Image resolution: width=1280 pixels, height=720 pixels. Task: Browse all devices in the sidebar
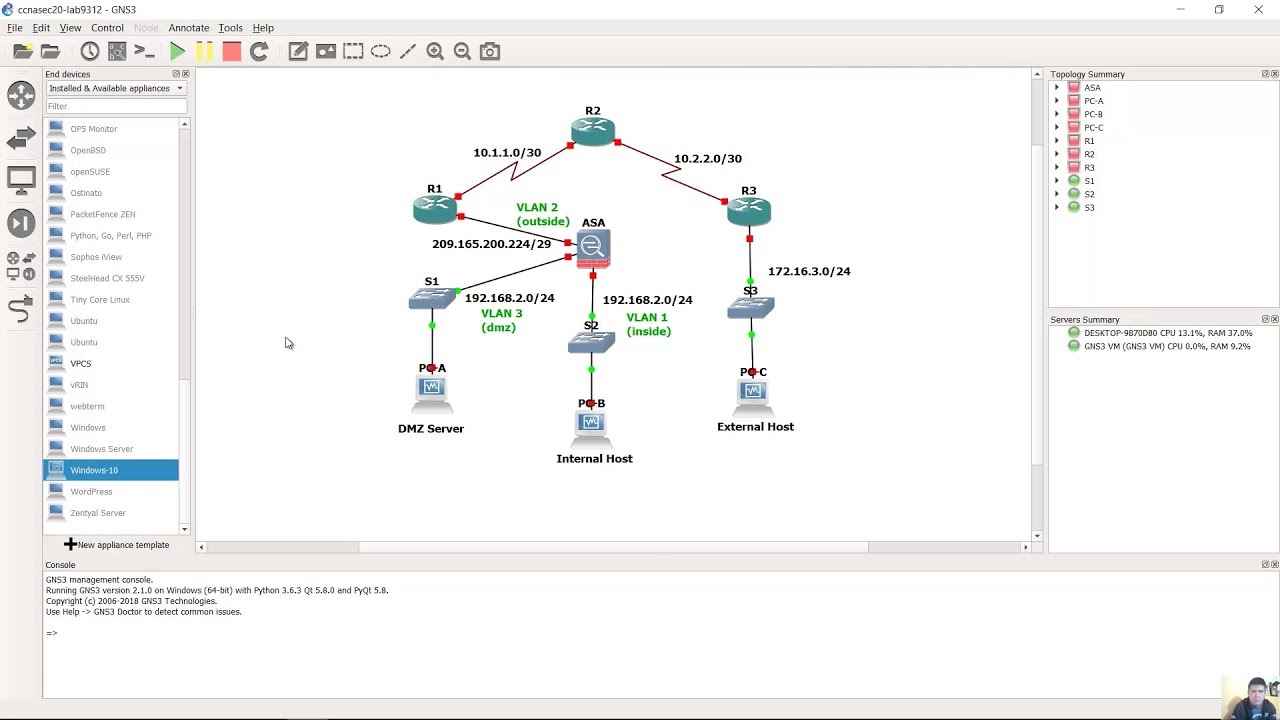pos(21,265)
